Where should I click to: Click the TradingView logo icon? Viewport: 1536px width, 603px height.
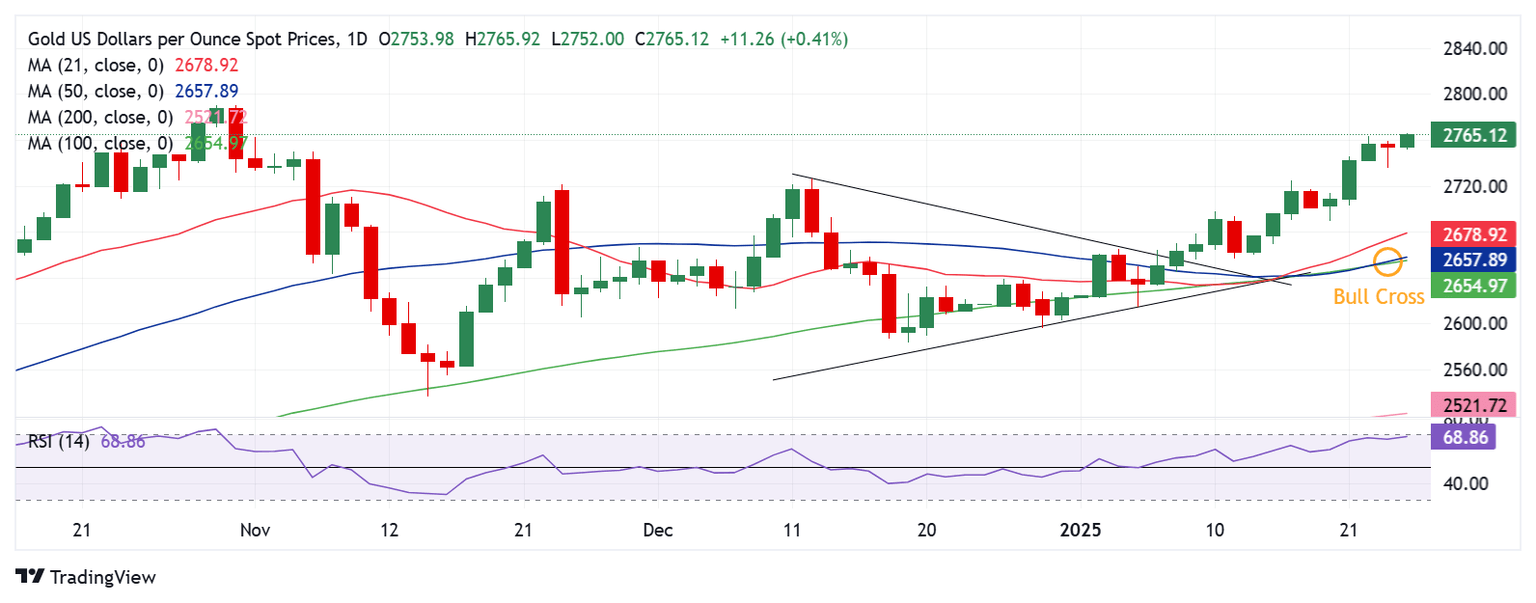(30, 577)
